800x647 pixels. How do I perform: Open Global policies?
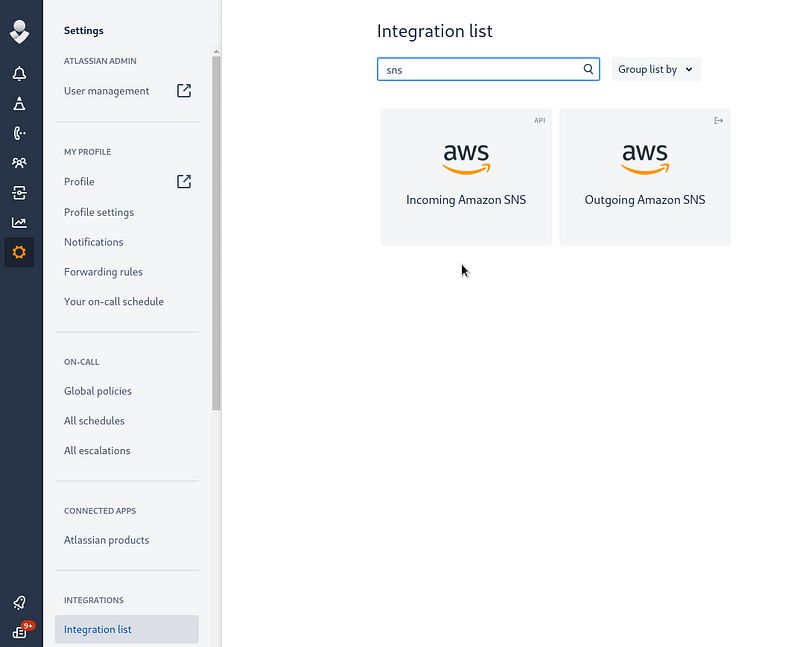(97, 391)
